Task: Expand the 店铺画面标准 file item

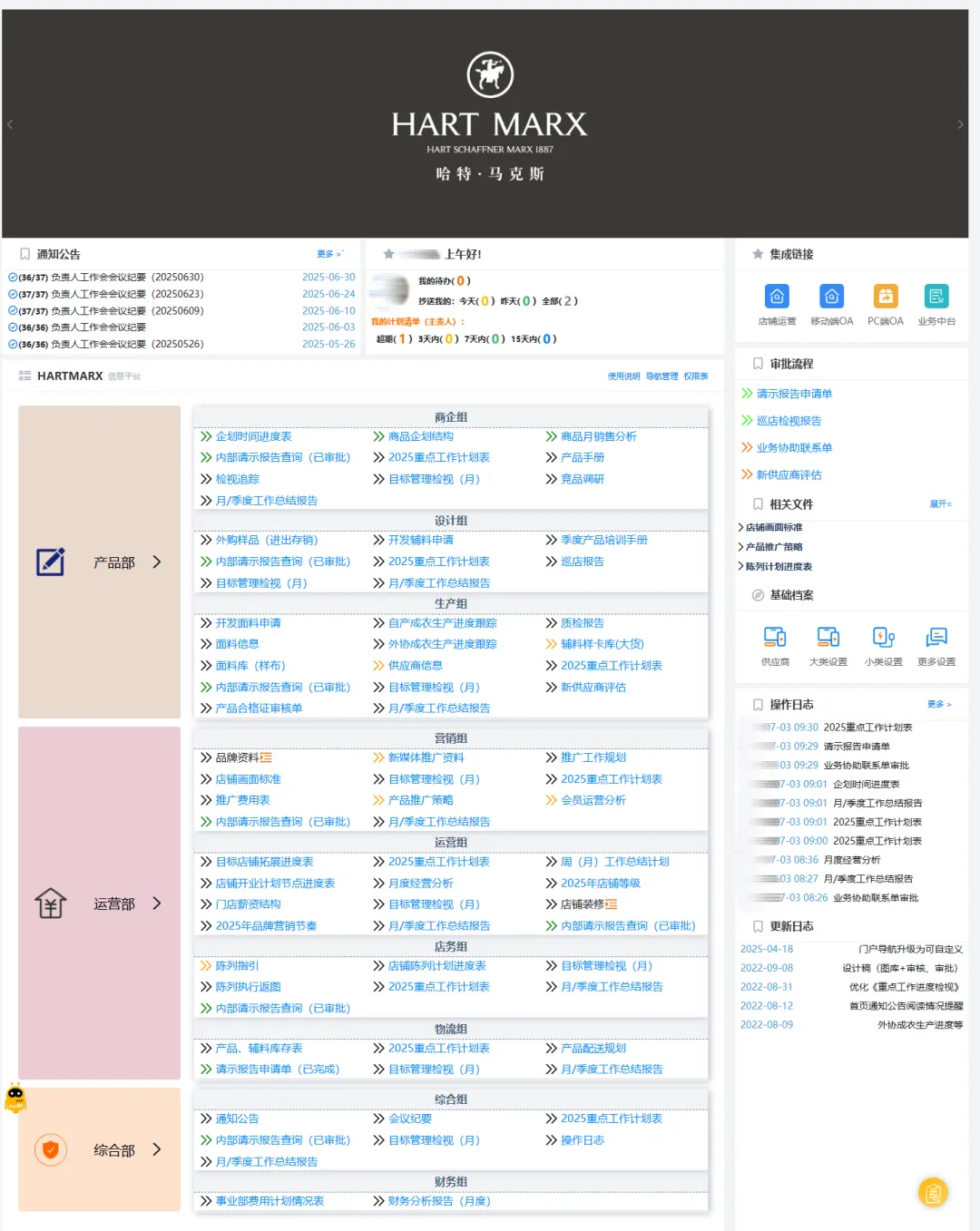Action: tap(773, 528)
